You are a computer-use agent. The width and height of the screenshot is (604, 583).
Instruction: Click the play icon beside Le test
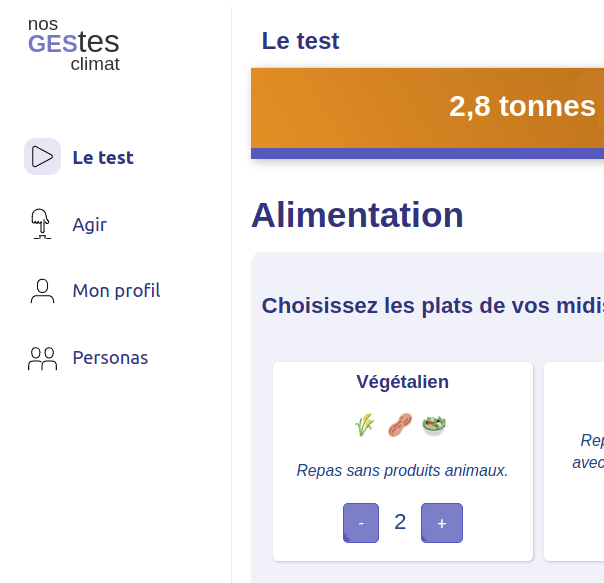(42, 157)
